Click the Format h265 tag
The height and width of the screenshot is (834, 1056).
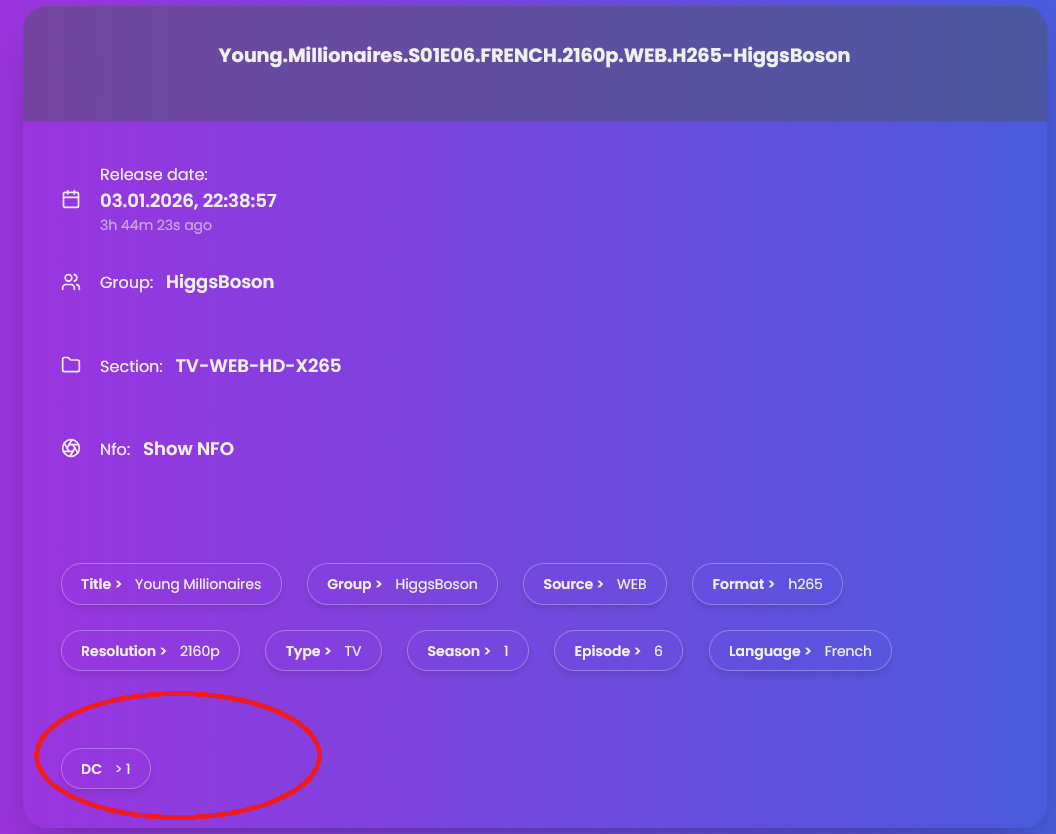click(x=767, y=584)
